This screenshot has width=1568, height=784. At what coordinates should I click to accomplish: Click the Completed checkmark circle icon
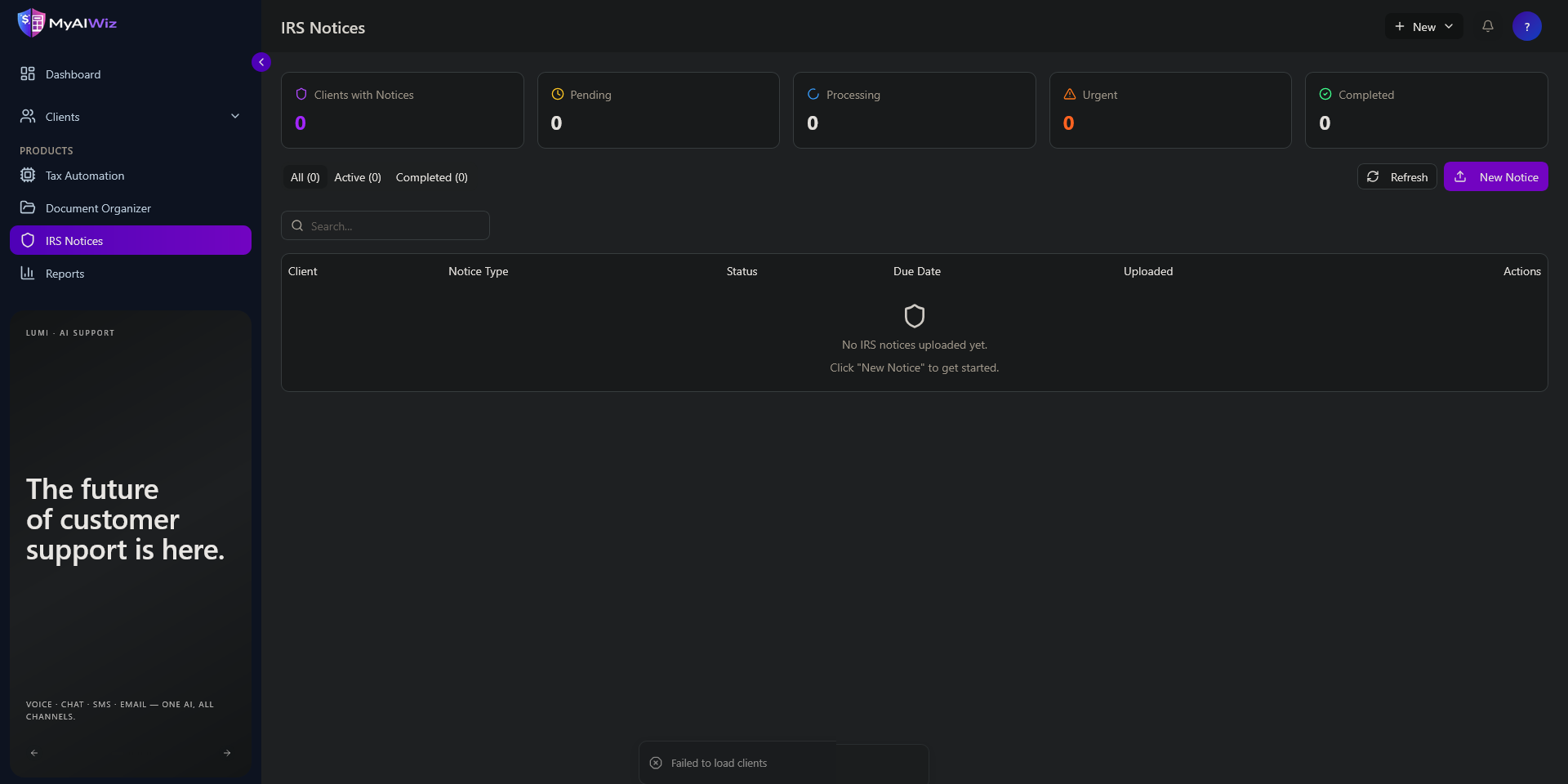[x=1325, y=94]
